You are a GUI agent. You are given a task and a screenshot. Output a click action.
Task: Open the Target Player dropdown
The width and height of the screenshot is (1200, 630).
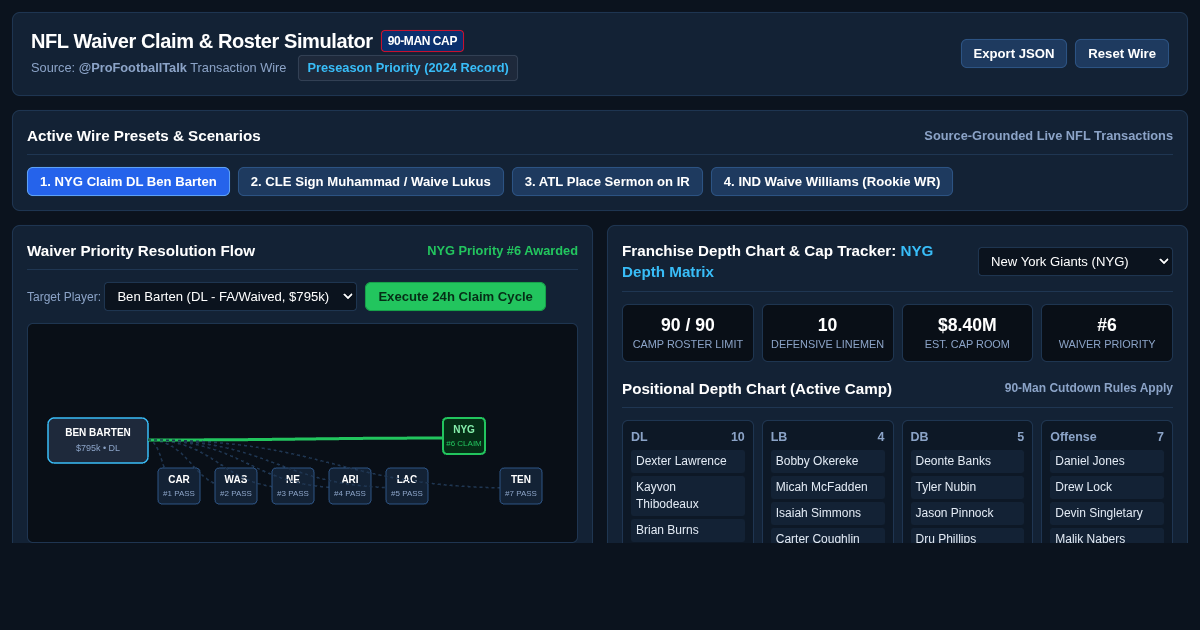click(x=230, y=297)
